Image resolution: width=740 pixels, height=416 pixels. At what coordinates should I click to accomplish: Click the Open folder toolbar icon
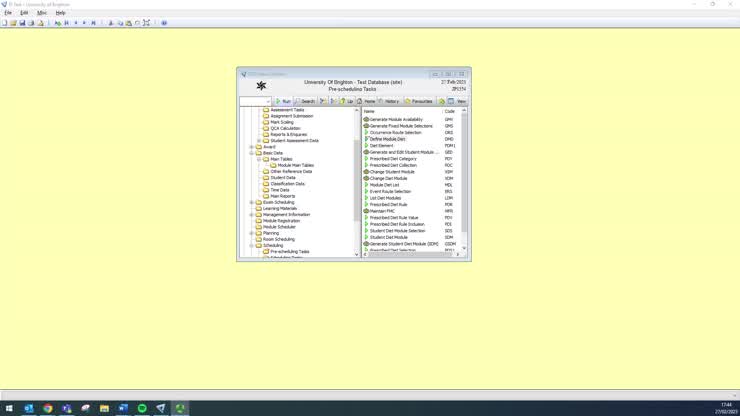[x=13, y=23]
